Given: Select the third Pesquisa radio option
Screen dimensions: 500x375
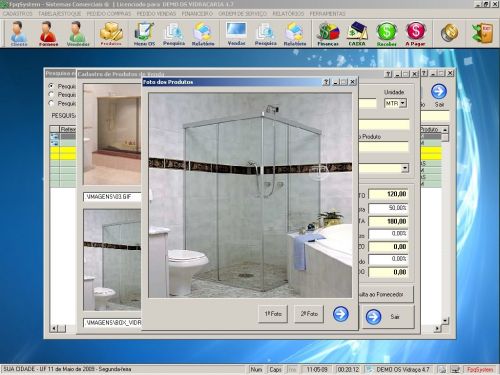Looking at the screenshot, I should (51, 103).
